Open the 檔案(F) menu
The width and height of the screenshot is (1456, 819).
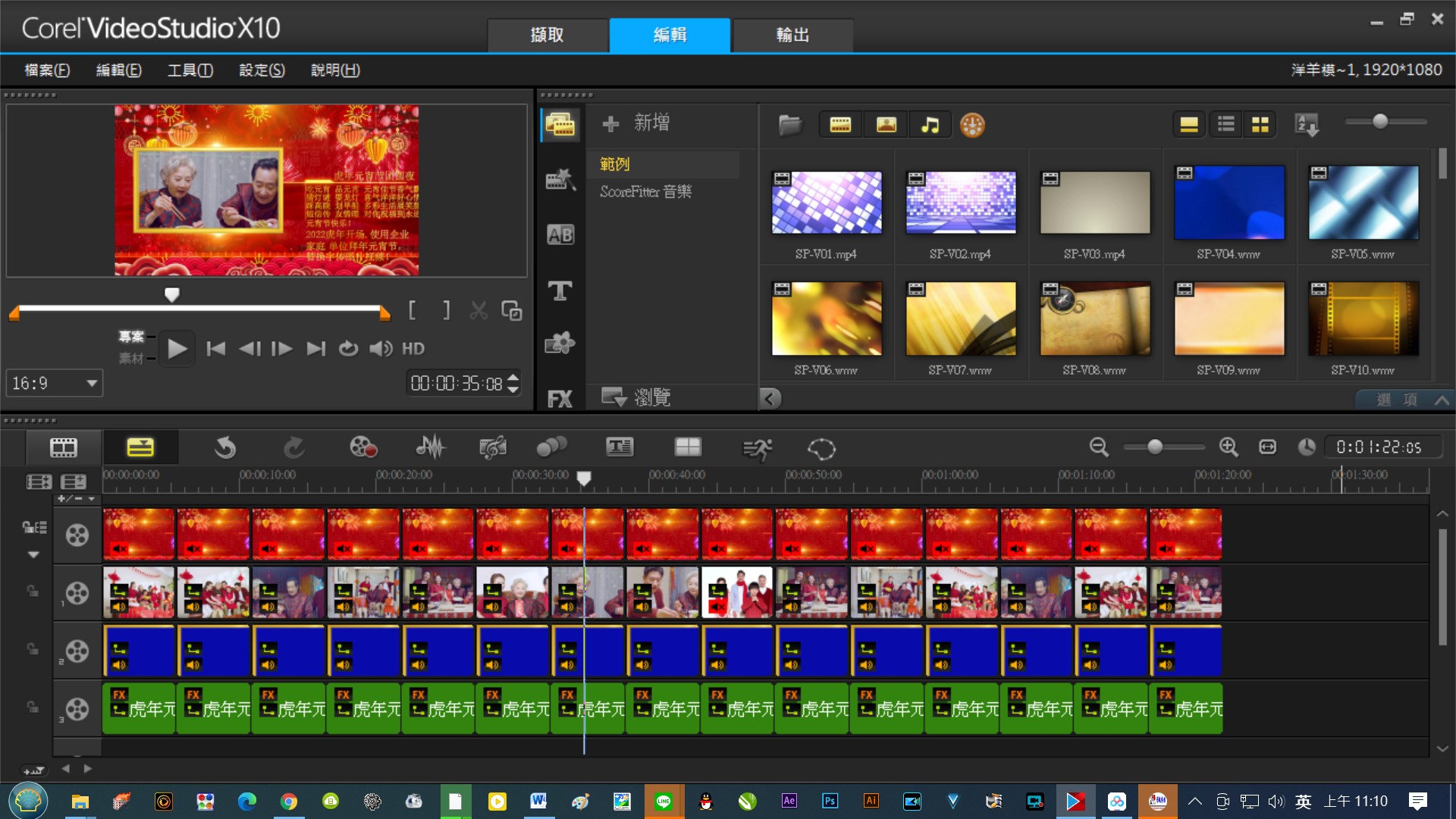[47, 71]
